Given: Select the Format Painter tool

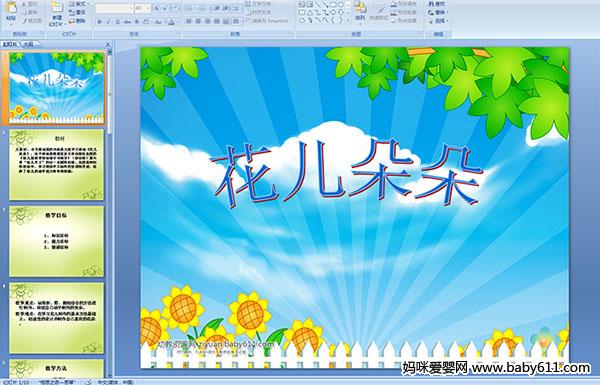Looking at the screenshot, I should 32,21.
